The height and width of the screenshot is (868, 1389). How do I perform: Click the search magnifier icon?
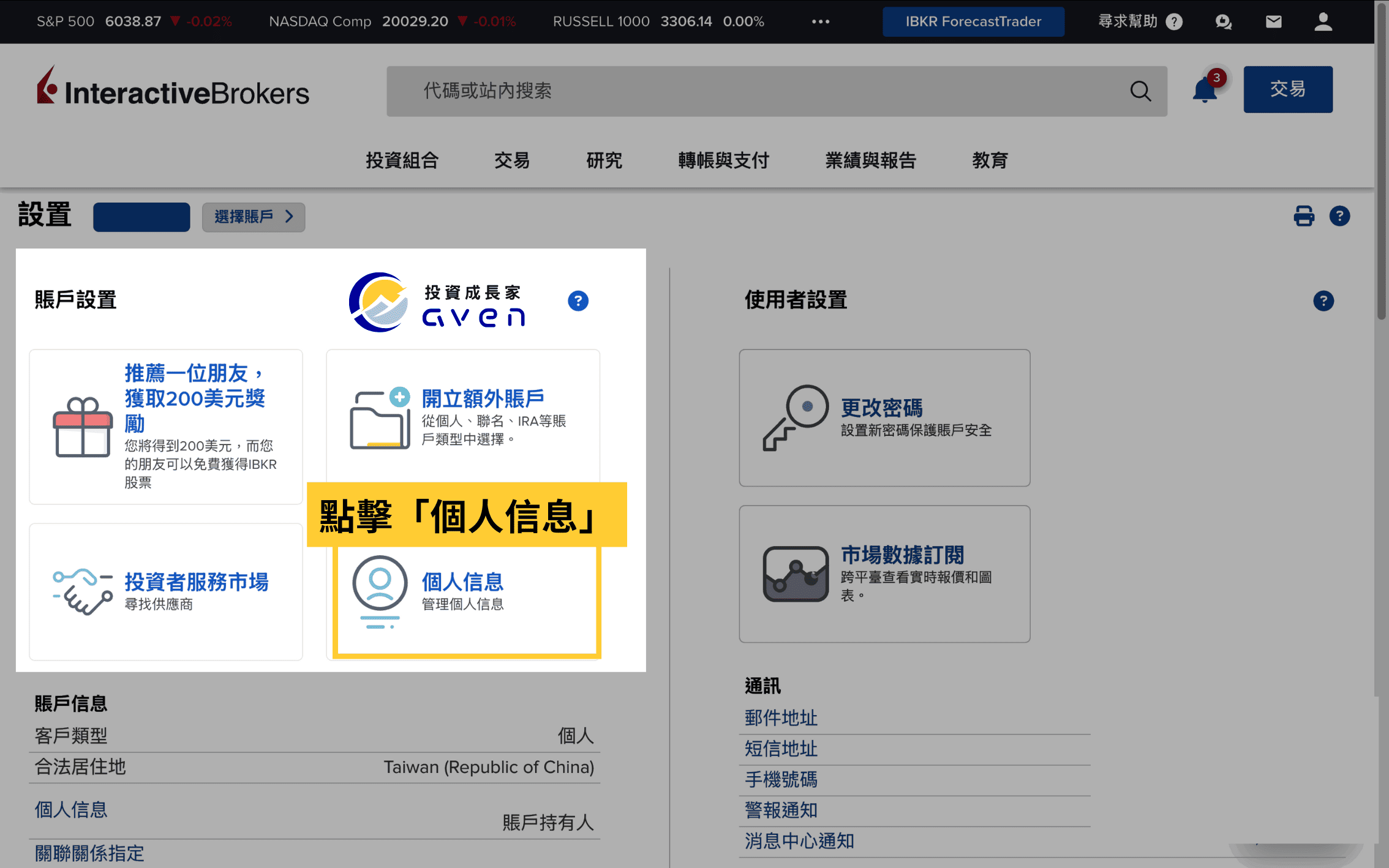tap(1140, 91)
